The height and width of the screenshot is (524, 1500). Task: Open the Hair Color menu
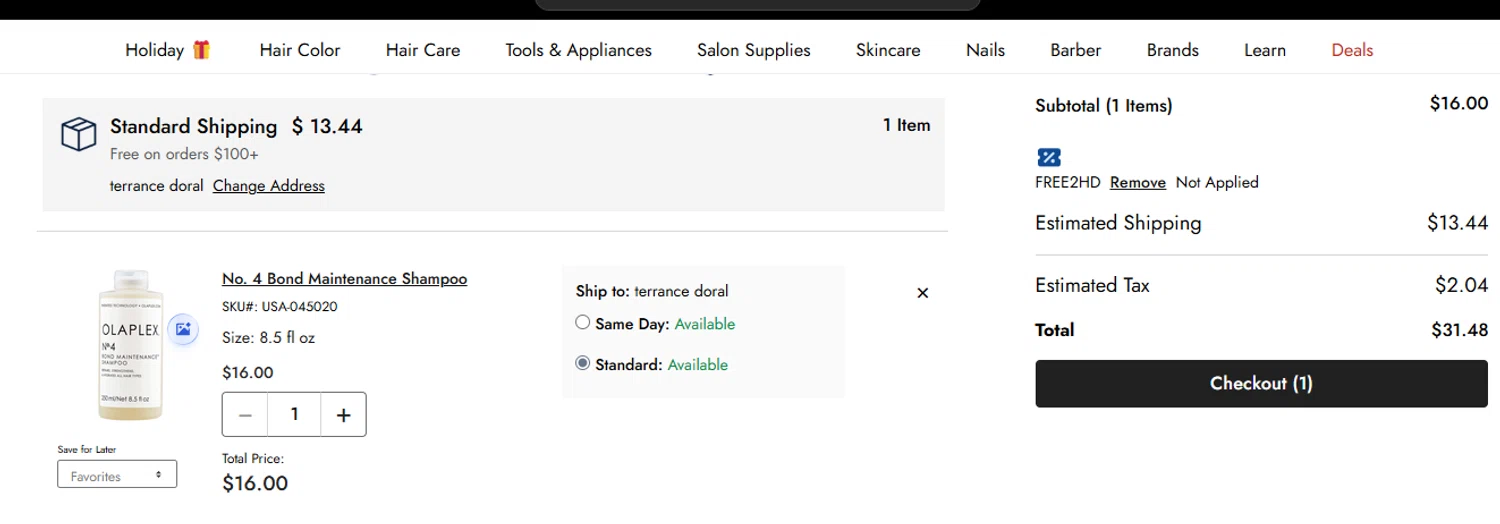click(x=300, y=50)
